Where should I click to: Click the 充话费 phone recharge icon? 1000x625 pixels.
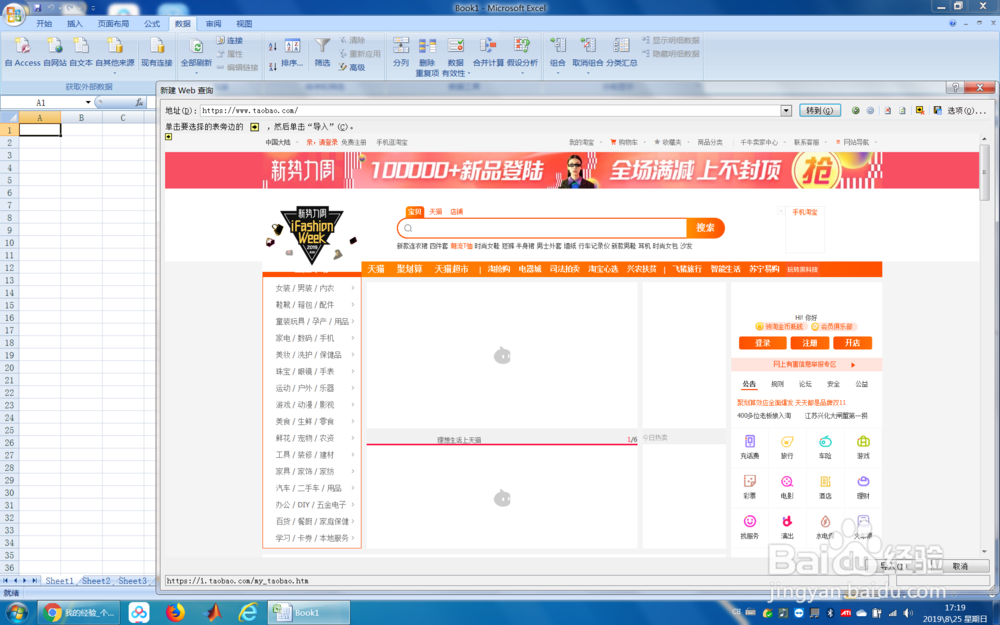[750, 441]
